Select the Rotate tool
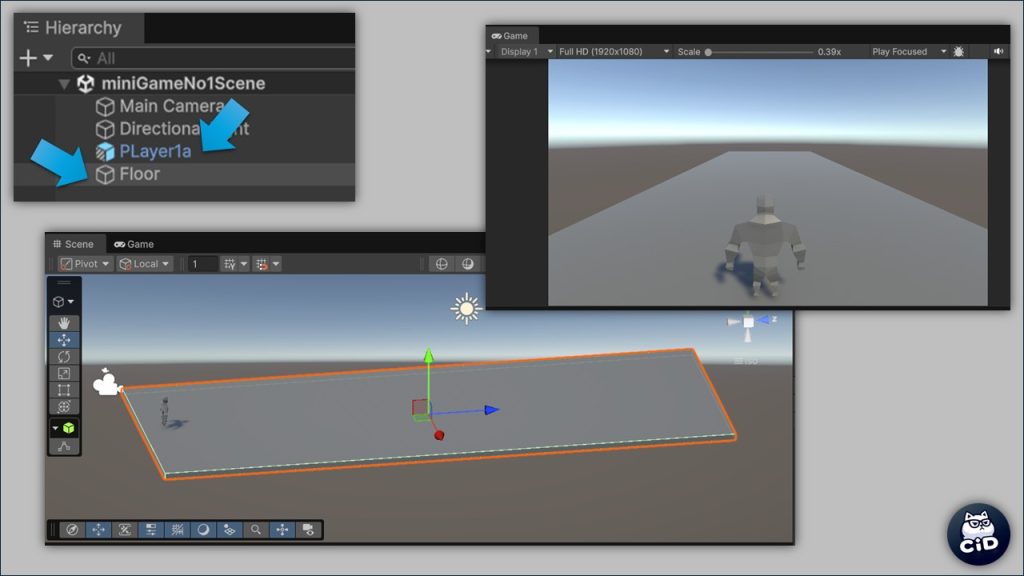Viewport: 1024px width, 576px height. pyautogui.click(x=65, y=357)
